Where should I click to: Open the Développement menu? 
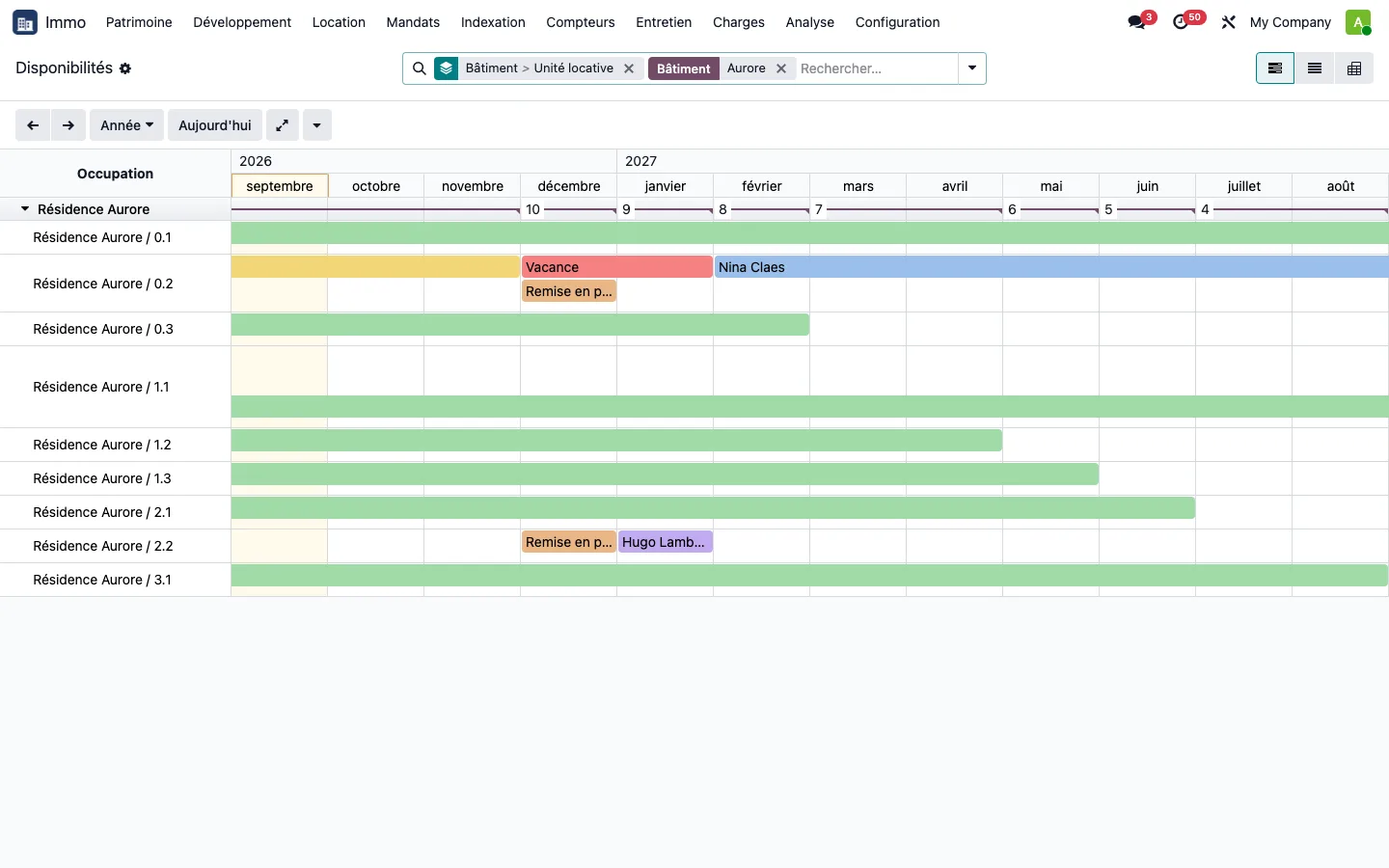click(x=242, y=22)
